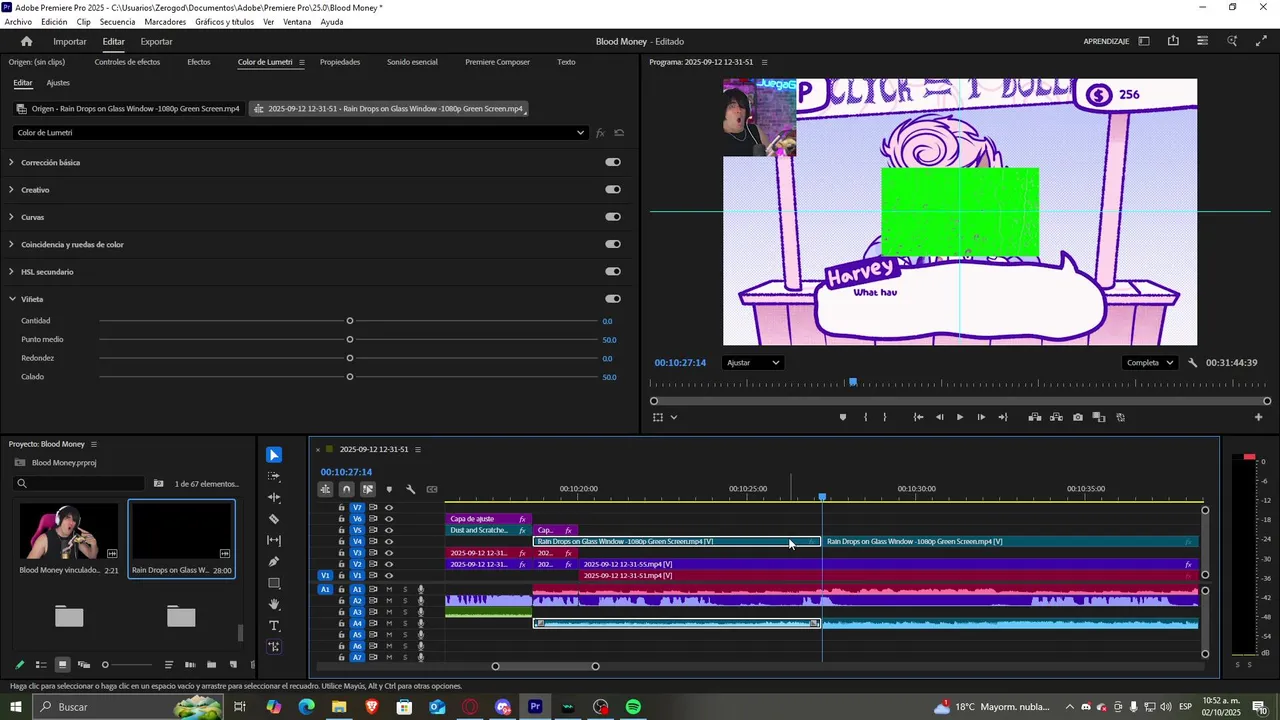Click Play button in Program monitor
The height and width of the screenshot is (720, 1280).
960,417
